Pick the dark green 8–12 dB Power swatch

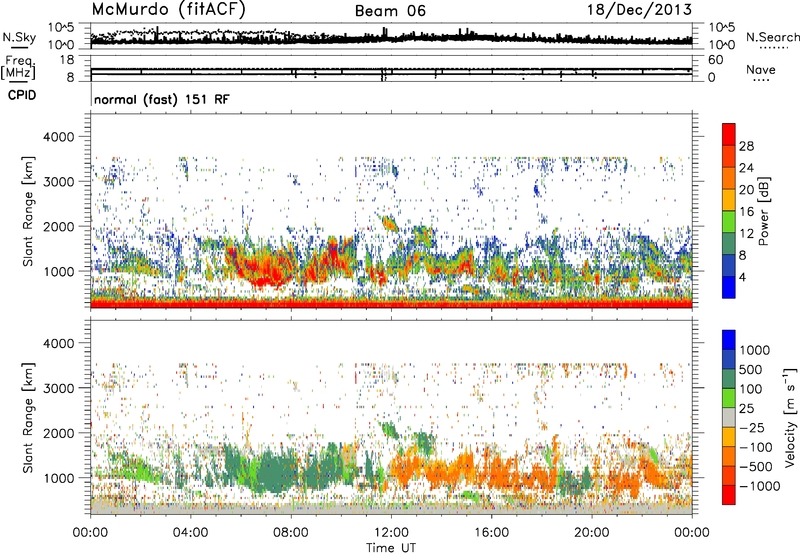(x=729, y=243)
